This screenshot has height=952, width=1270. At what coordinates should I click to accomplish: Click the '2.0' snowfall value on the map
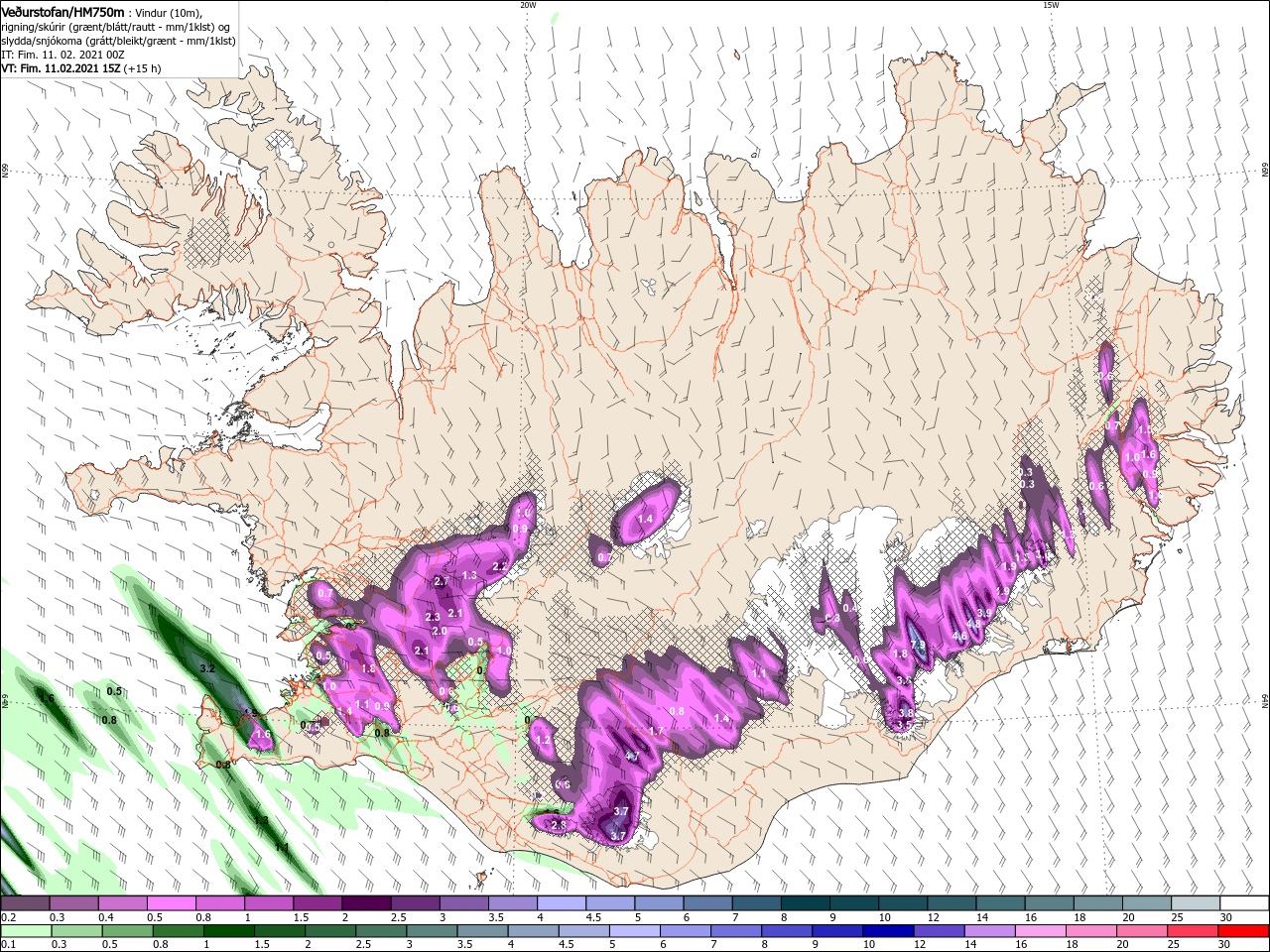[x=440, y=631]
